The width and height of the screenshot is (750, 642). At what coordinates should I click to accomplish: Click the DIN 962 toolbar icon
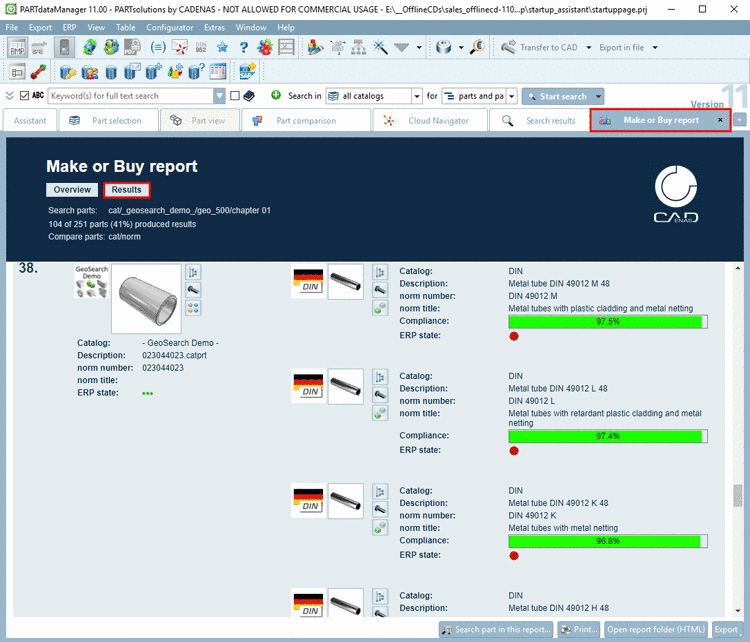(x=201, y=47)
